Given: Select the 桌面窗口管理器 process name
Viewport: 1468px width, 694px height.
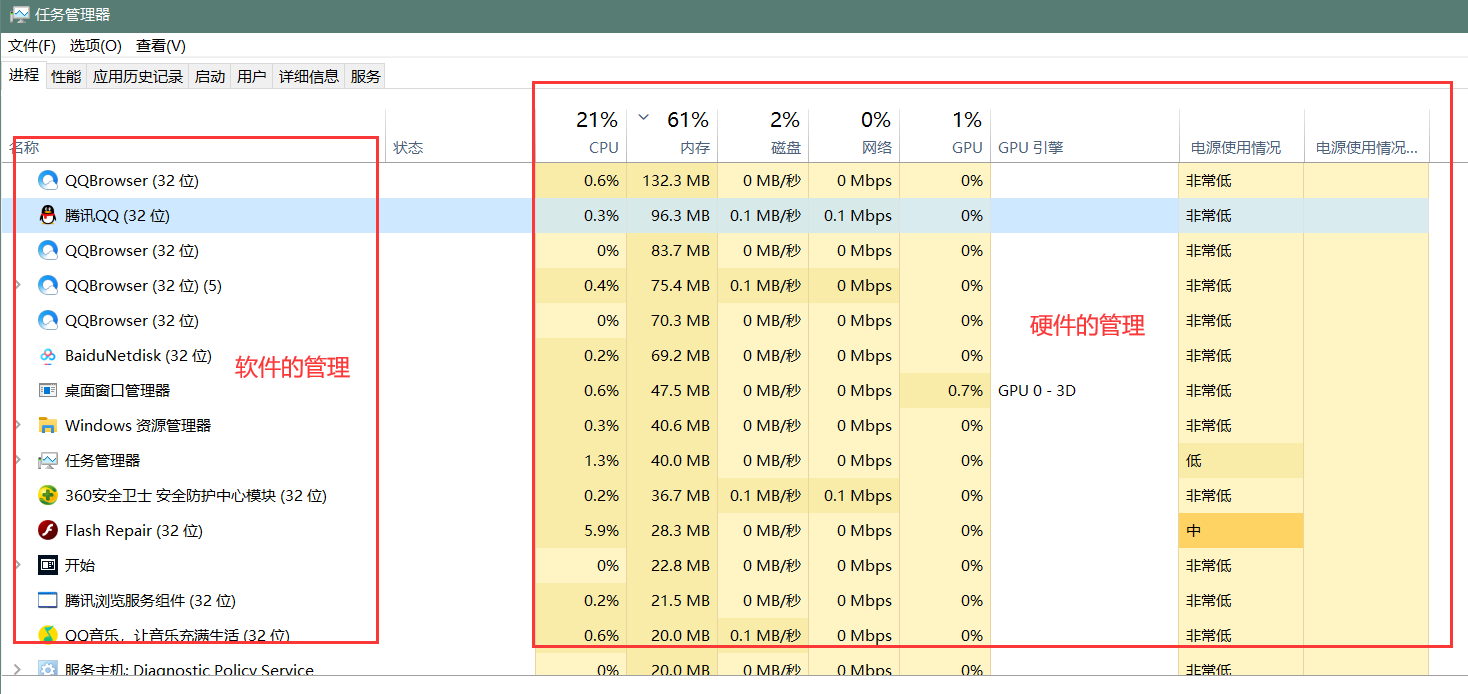Looking at the screenshot, I should point(118,391).
